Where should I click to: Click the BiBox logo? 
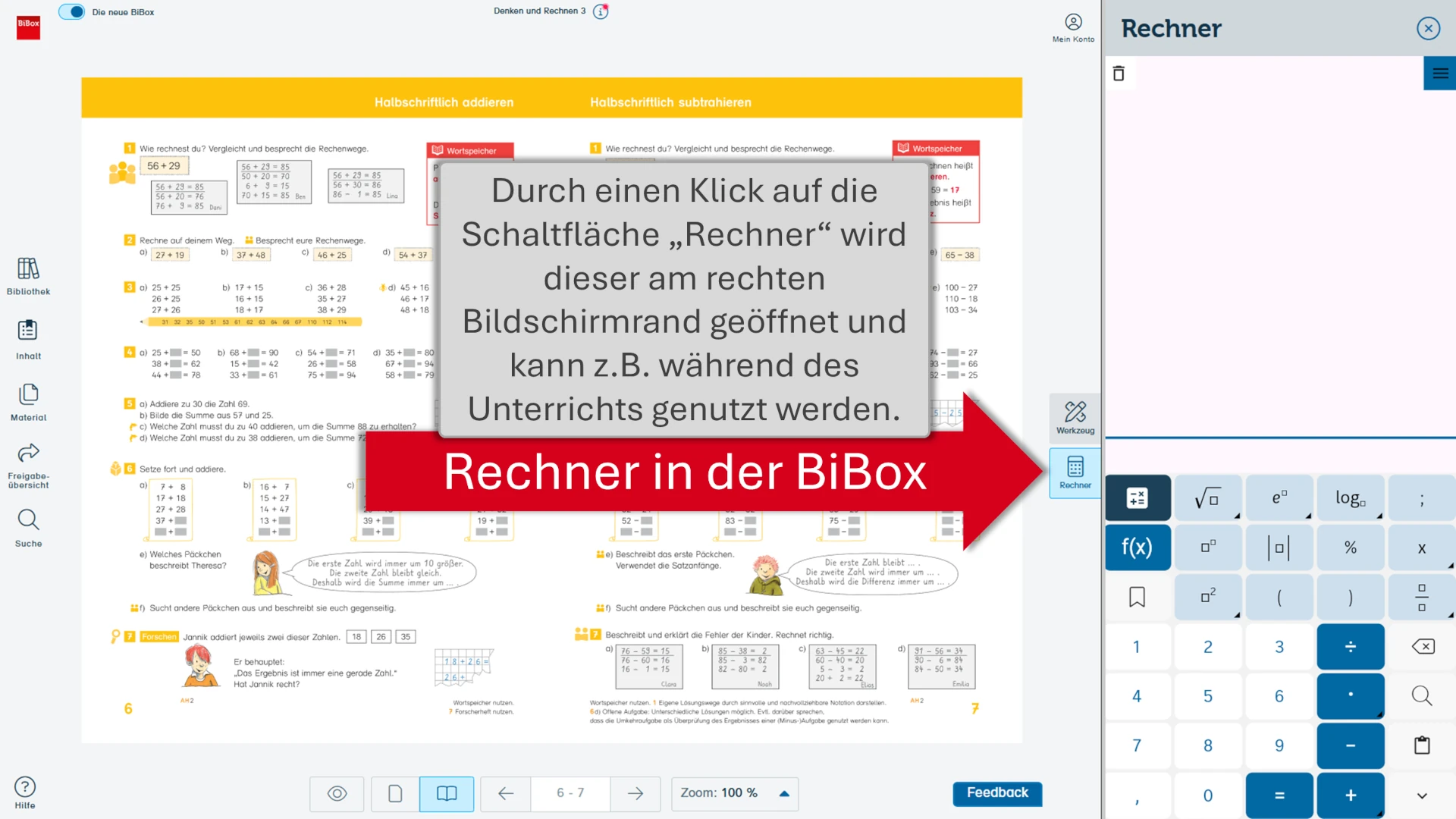point(29,27)
